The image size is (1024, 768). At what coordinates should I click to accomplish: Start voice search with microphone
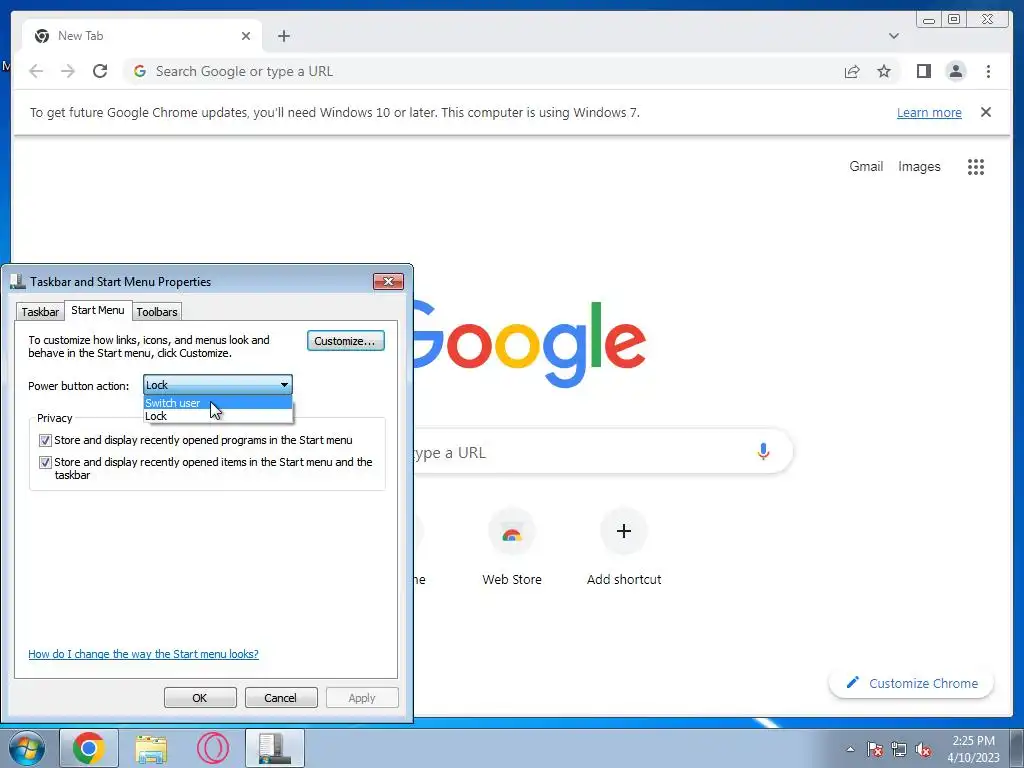click(763, 451)
